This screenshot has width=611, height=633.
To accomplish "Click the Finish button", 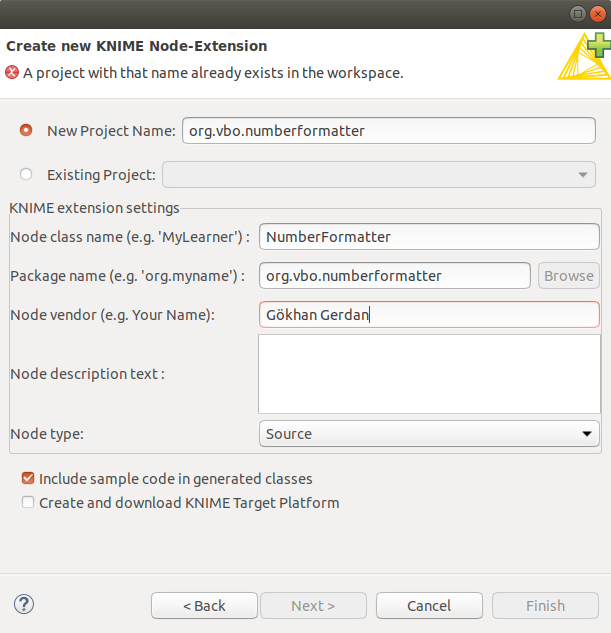I will [x=545, y=606].
